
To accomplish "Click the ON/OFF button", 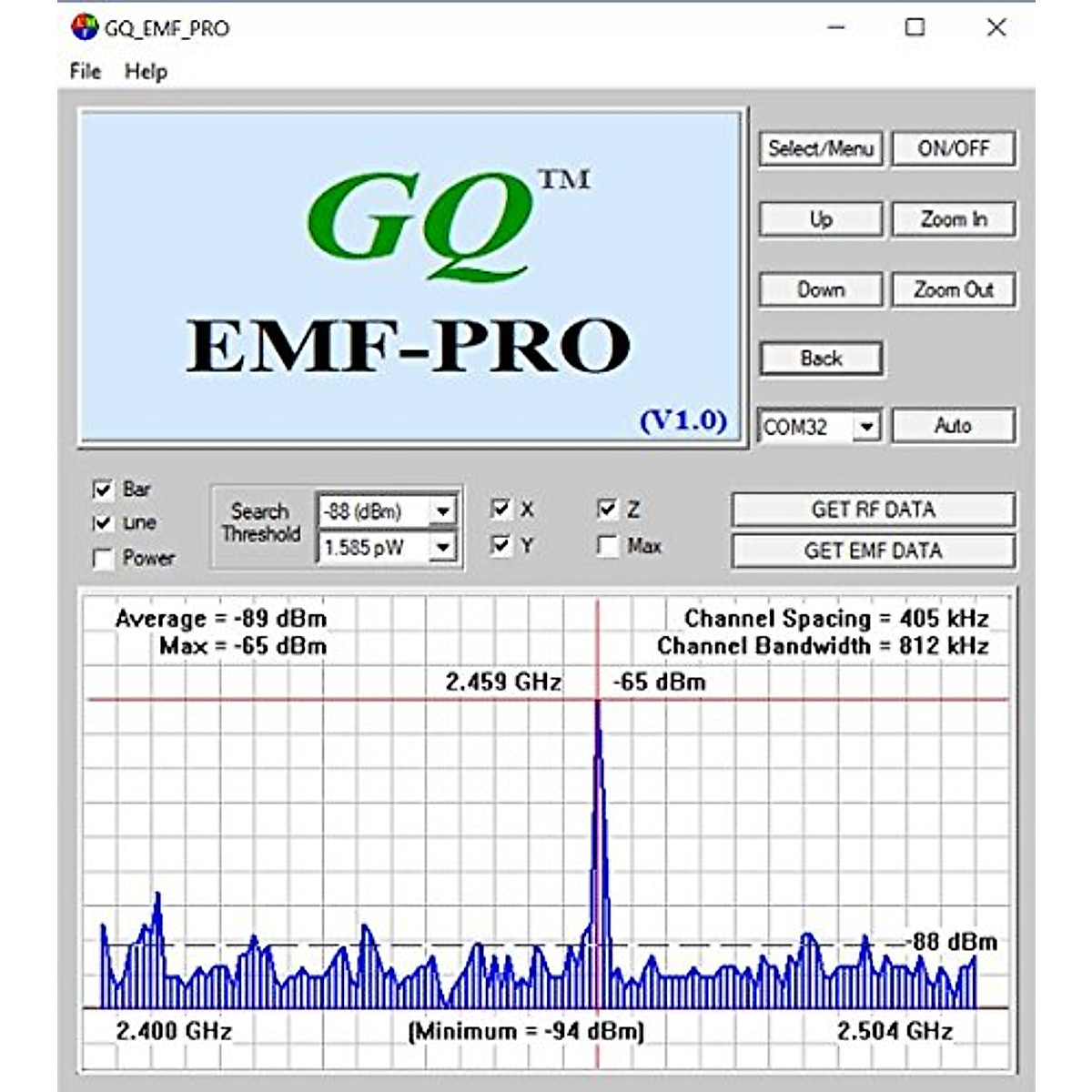I will pos(953,148).
